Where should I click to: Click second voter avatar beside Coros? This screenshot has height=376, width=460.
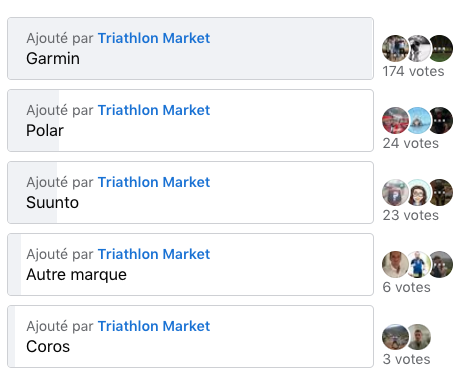pos(418,337)
